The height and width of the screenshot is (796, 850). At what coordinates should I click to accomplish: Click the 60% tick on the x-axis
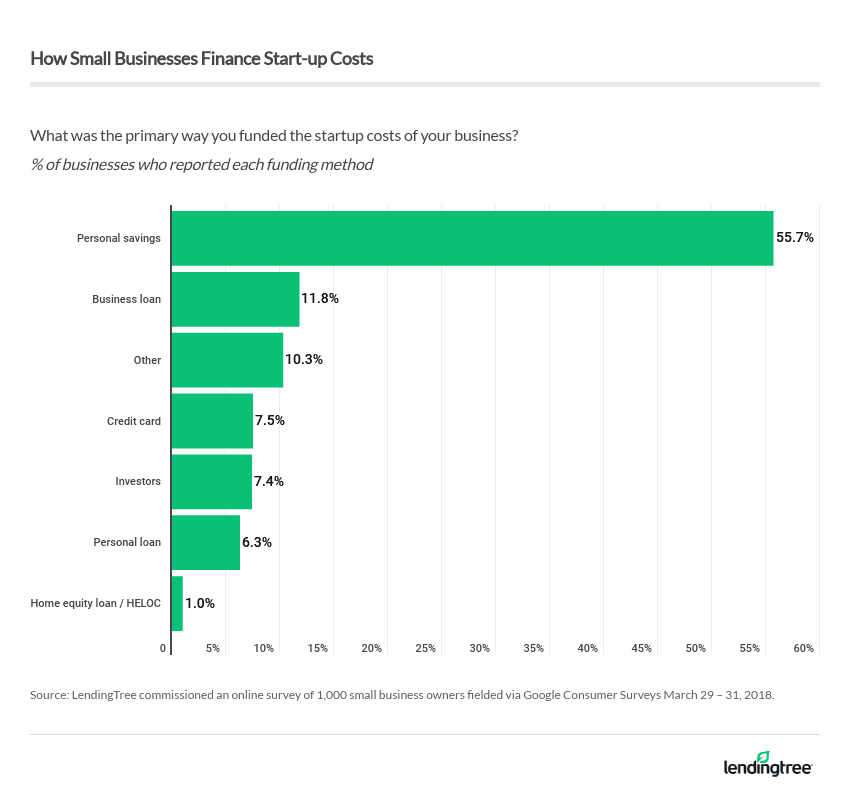click(803, 649)
